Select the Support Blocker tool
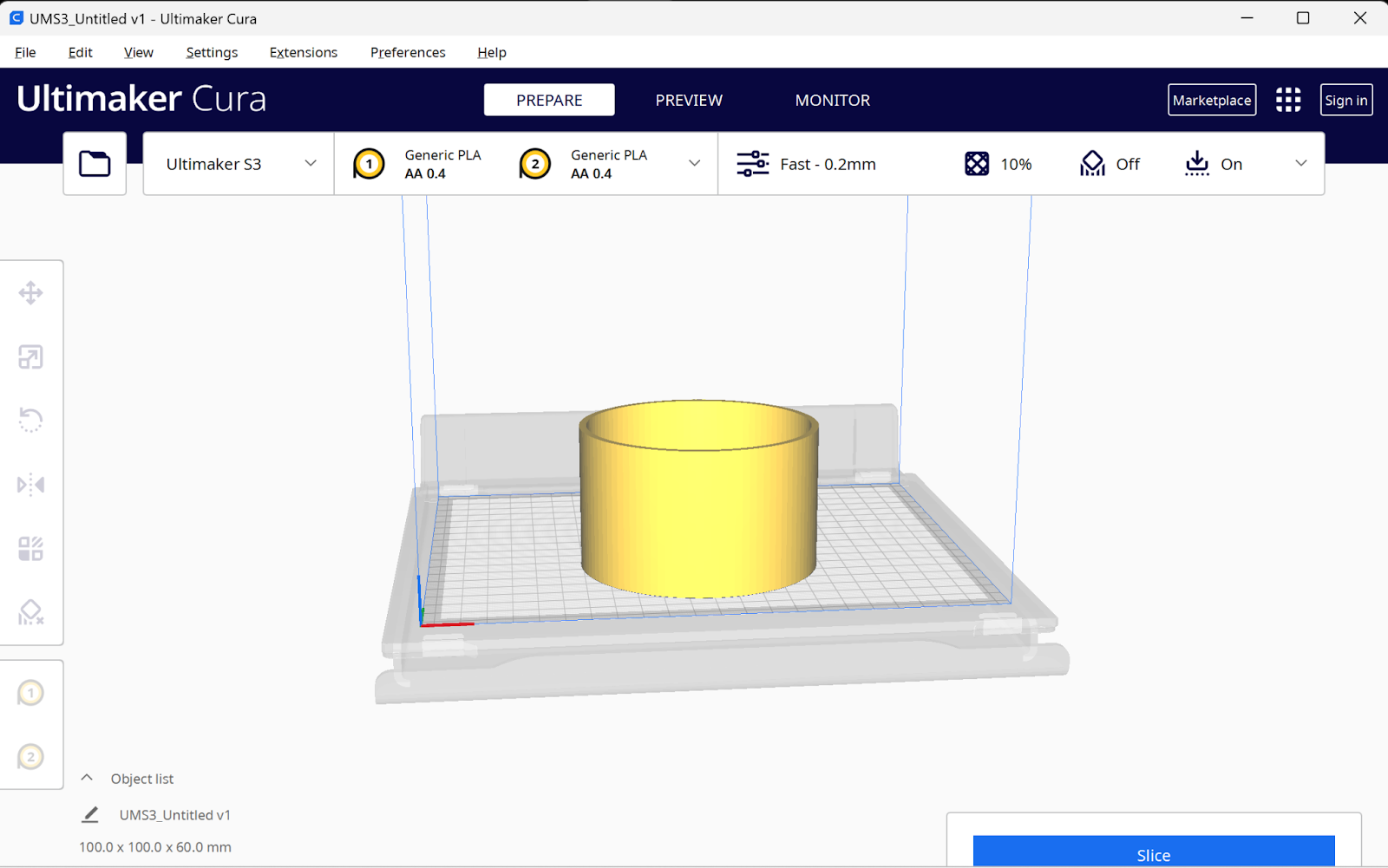 coord(31,612)
